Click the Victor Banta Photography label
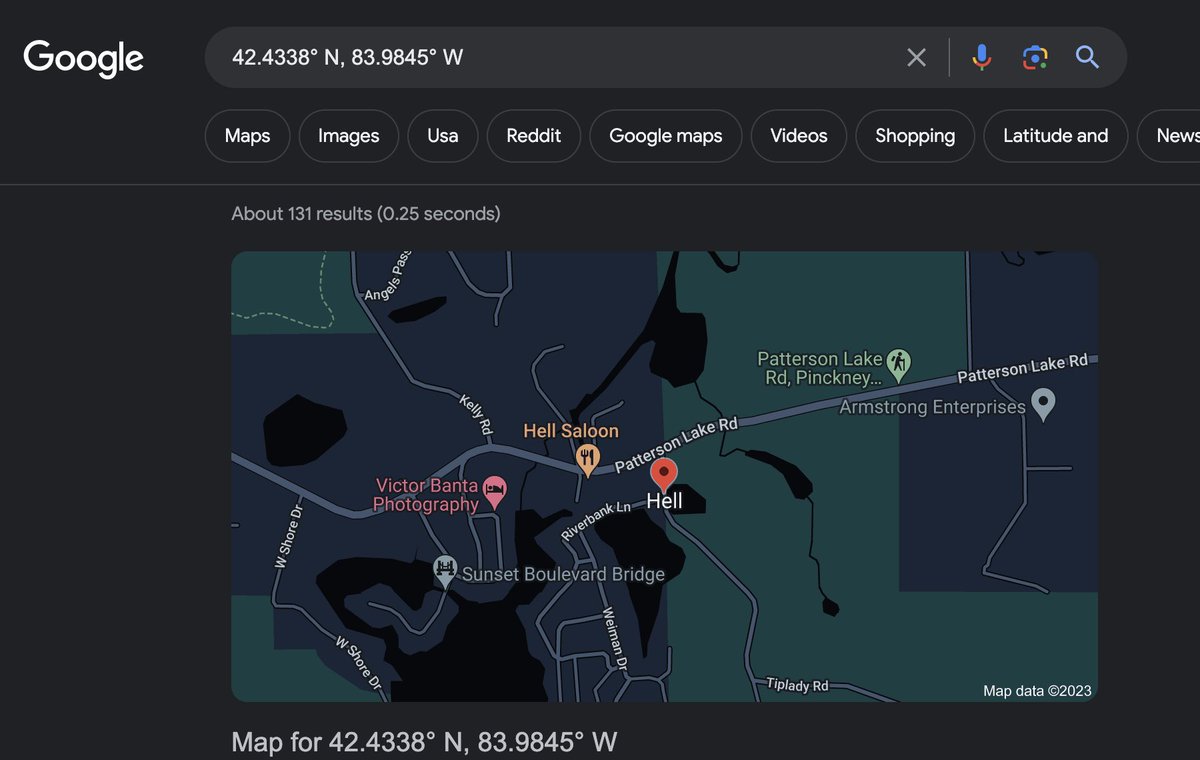Viewport: 1200px width, 760px height. [426, 495]
